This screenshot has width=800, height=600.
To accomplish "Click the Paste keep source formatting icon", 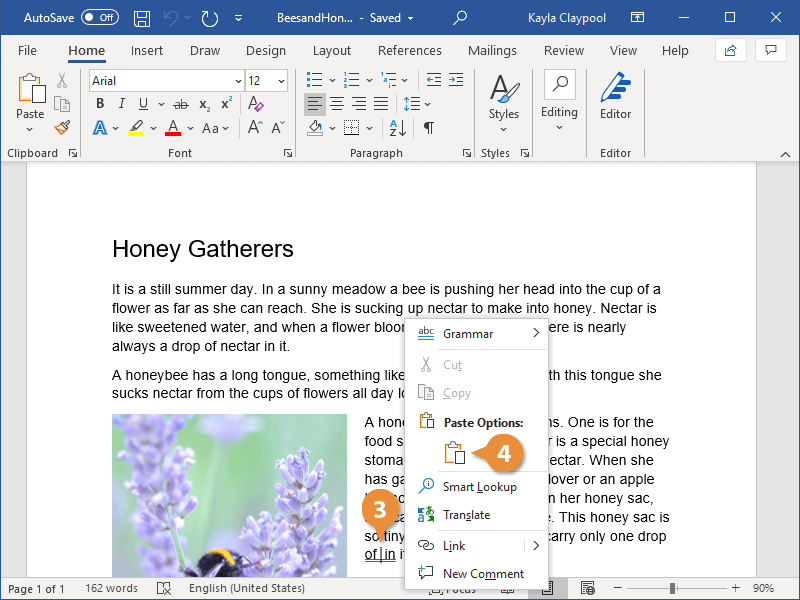I will click(x=455, y=452).
